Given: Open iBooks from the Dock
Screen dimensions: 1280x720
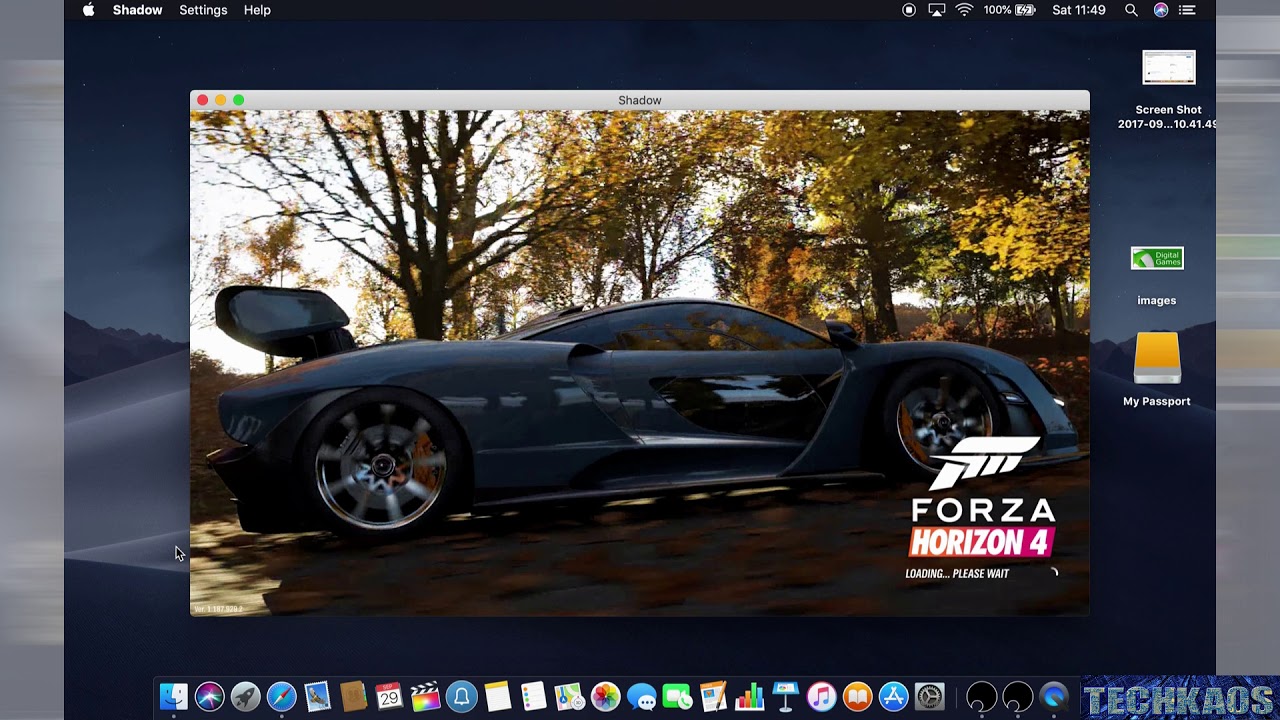Looking at the screenshot, I should pos(858,696).
